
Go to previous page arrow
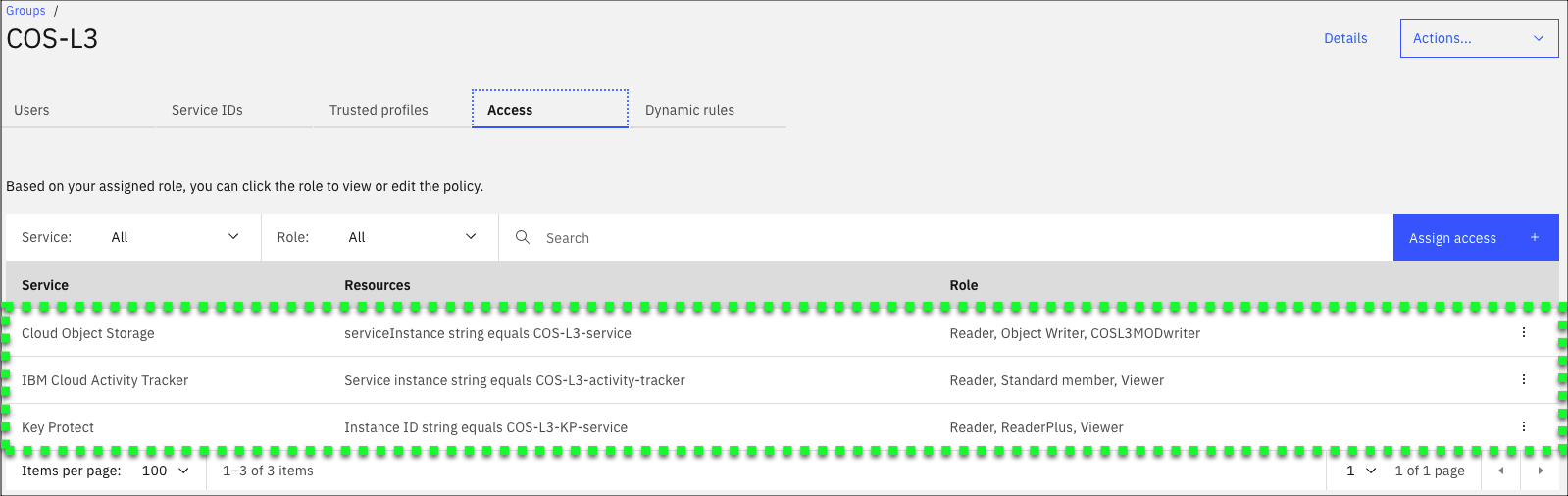1500,471
